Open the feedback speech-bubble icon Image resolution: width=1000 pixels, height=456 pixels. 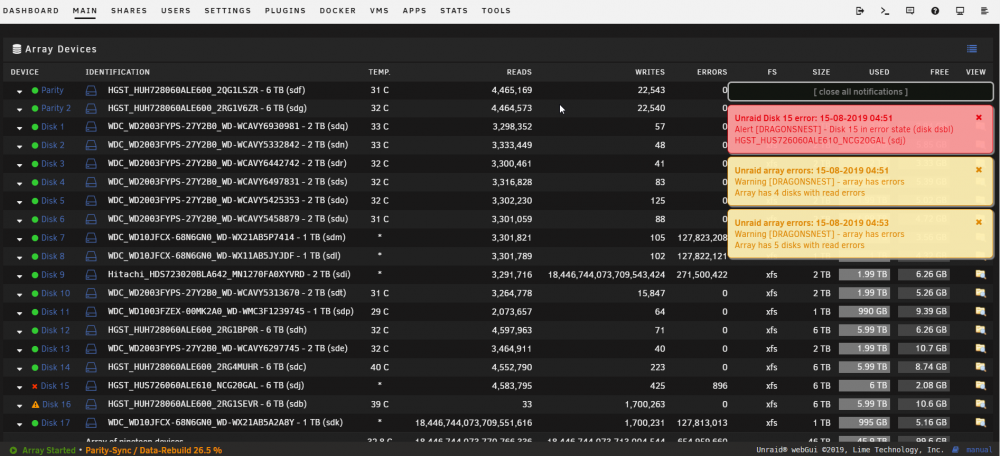pos(910,11)
